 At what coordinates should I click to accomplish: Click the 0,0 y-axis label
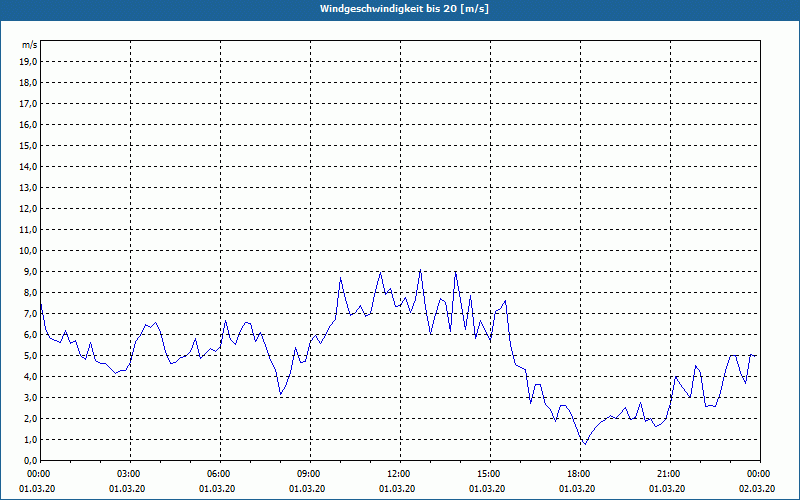[x=30, y=461]
